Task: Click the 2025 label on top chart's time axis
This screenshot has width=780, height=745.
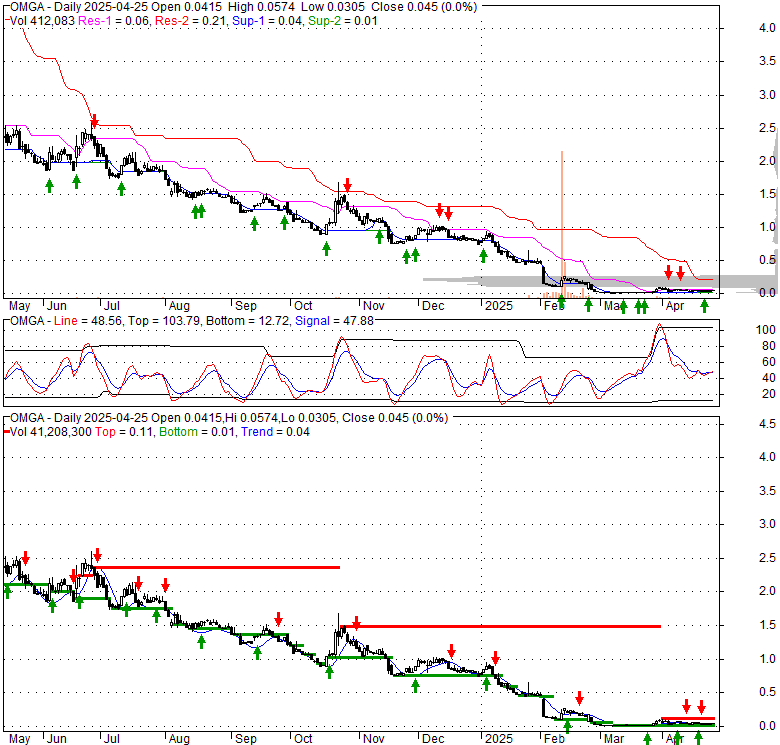Action: pos(496,305)
